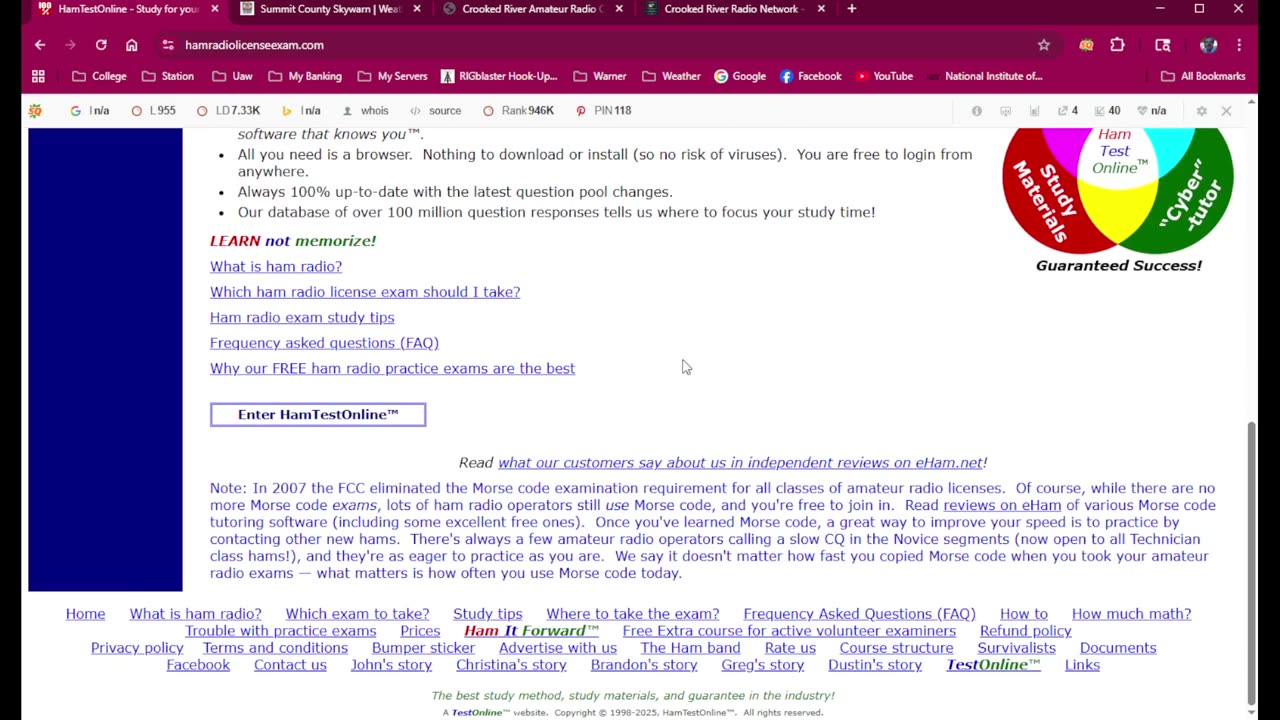Open the apps grid in bookmarks bar
This screenshot has height=720, width=1280.
point(38,76)
